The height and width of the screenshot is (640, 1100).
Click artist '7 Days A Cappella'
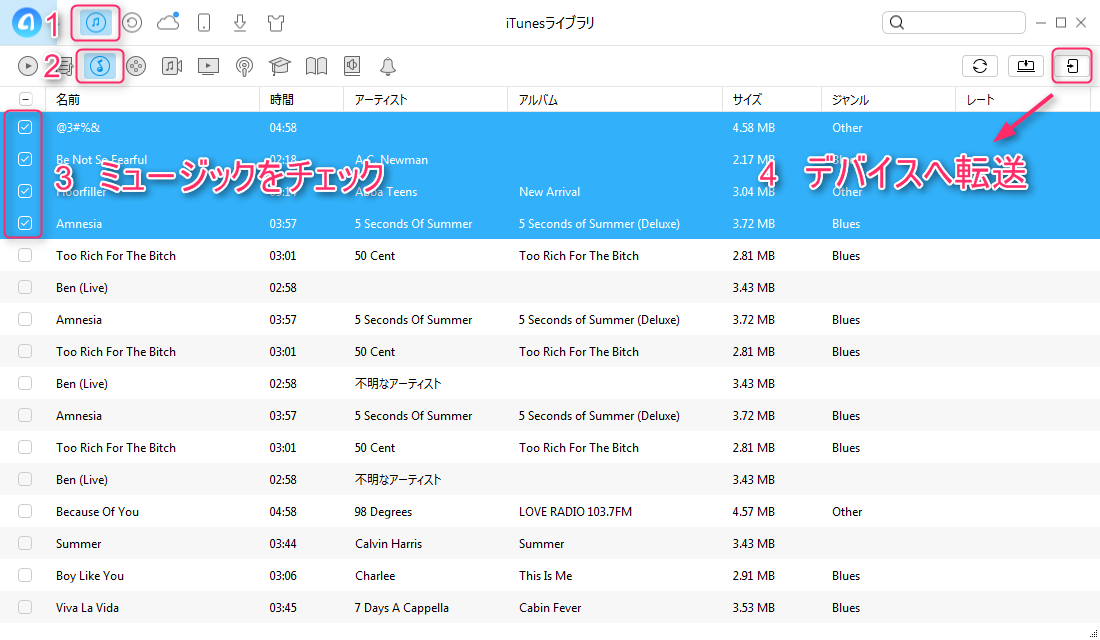(x=402, y=608)
